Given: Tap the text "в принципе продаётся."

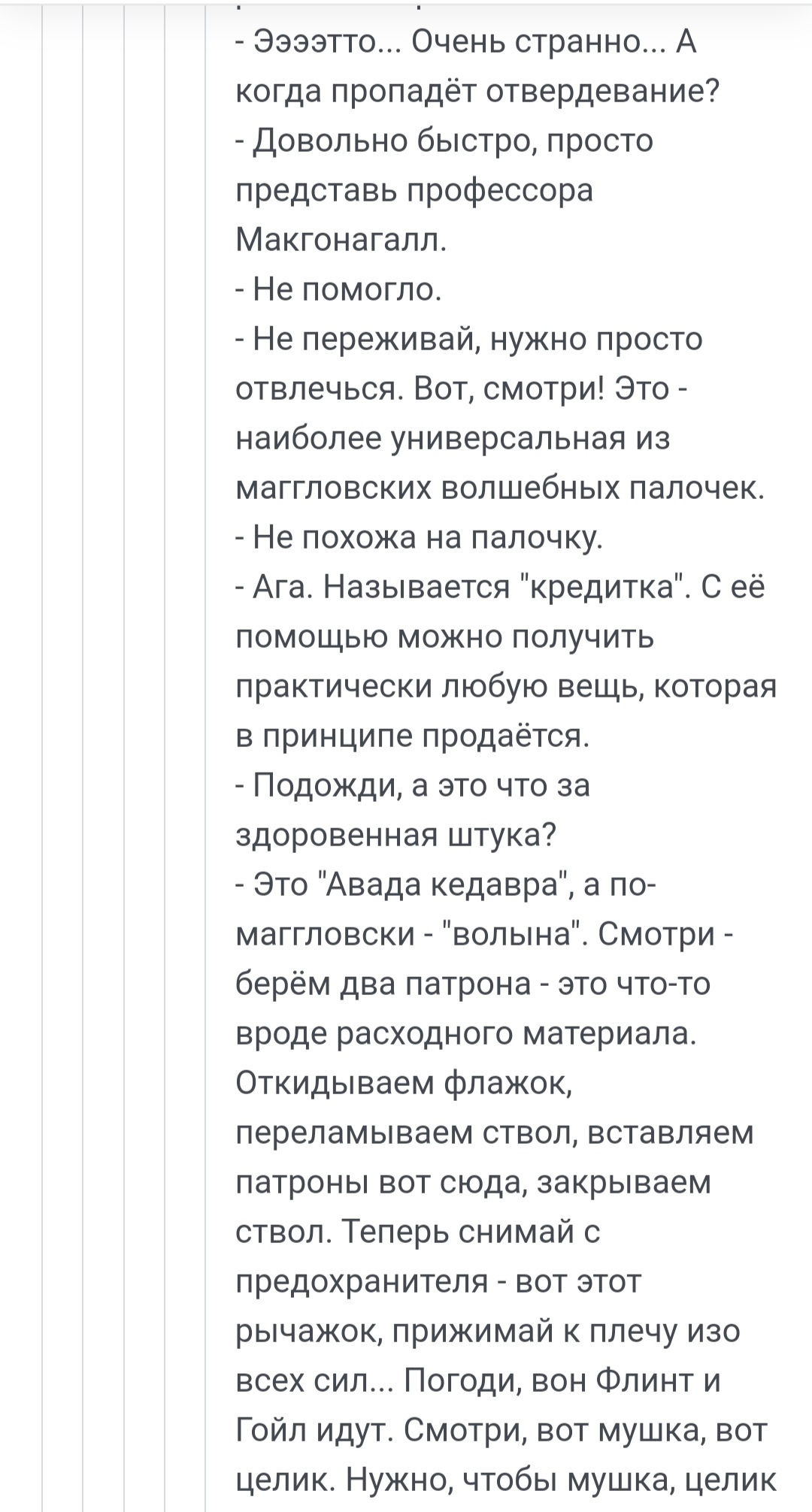Looking at the screenshot, I should pyautogui.click(x=412, y=736).
